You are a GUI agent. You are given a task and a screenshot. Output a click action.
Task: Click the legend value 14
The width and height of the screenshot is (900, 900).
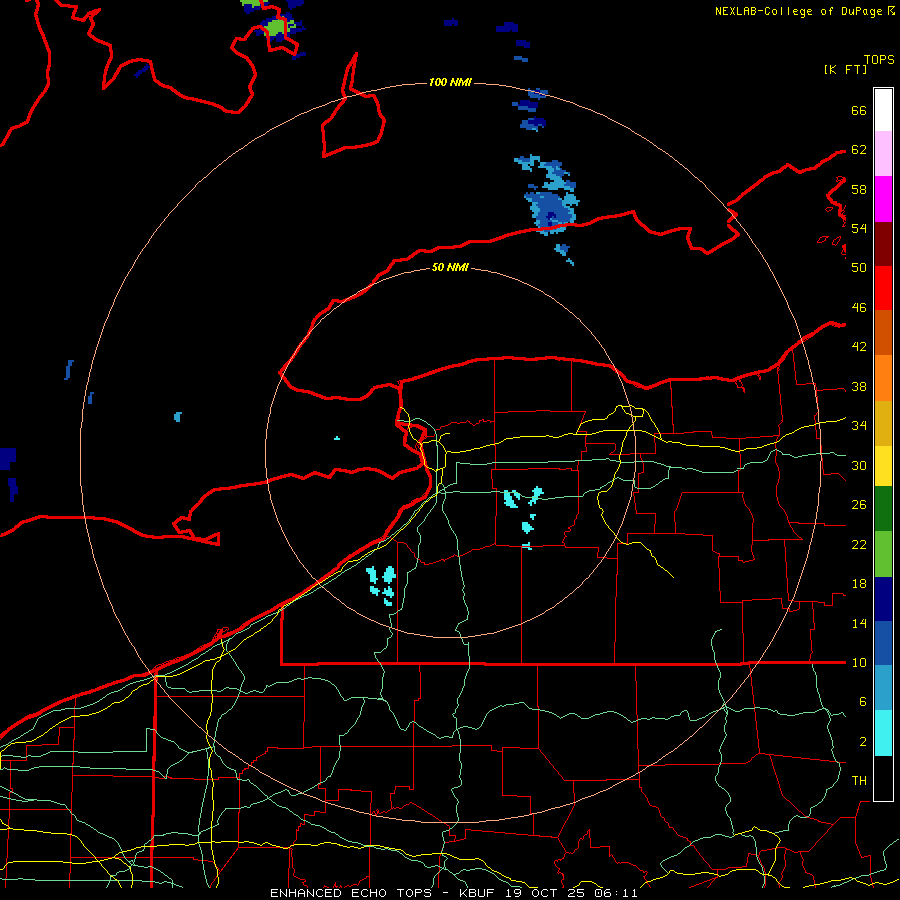[859, 623]
